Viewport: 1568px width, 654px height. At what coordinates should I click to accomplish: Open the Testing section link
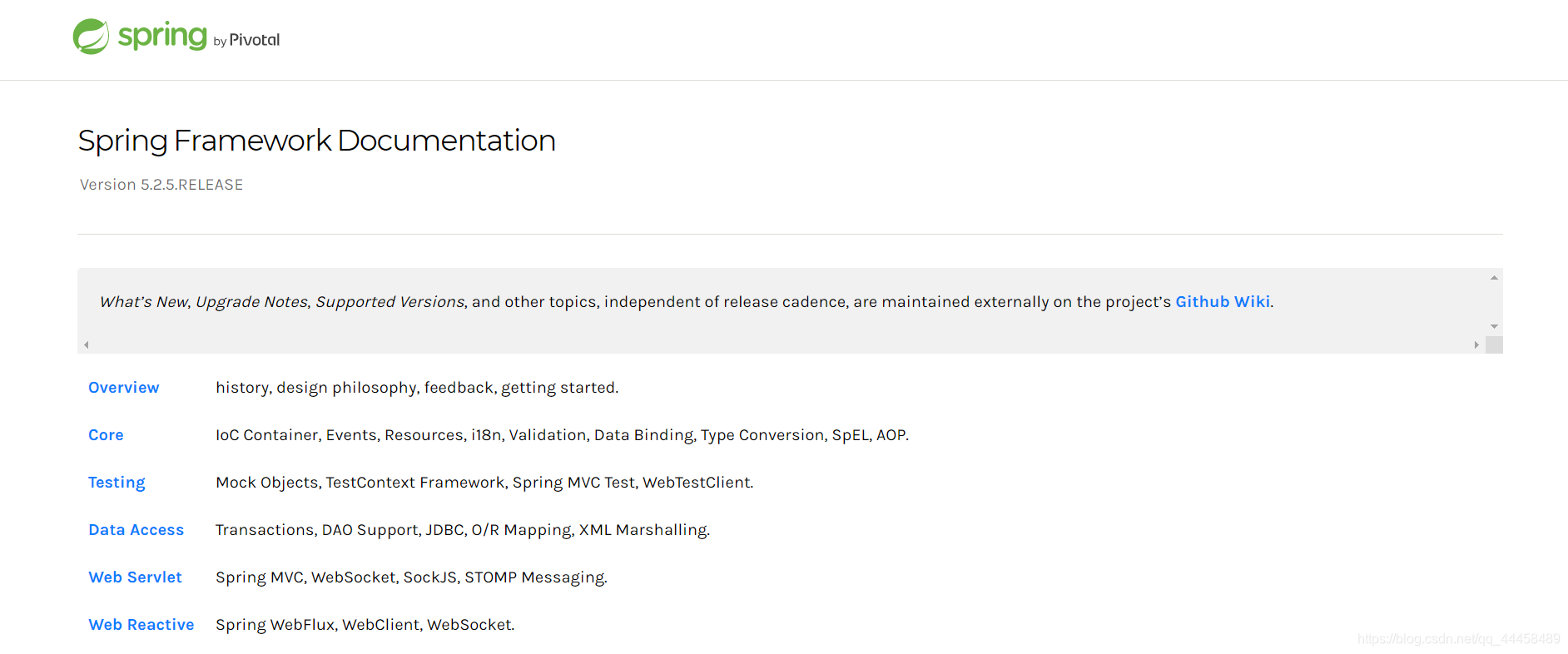coord(117,483)
